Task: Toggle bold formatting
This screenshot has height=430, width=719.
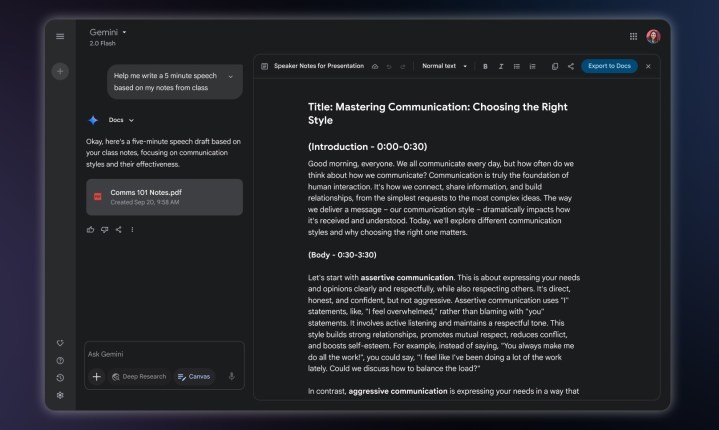Action: click(x=485, y=66)
